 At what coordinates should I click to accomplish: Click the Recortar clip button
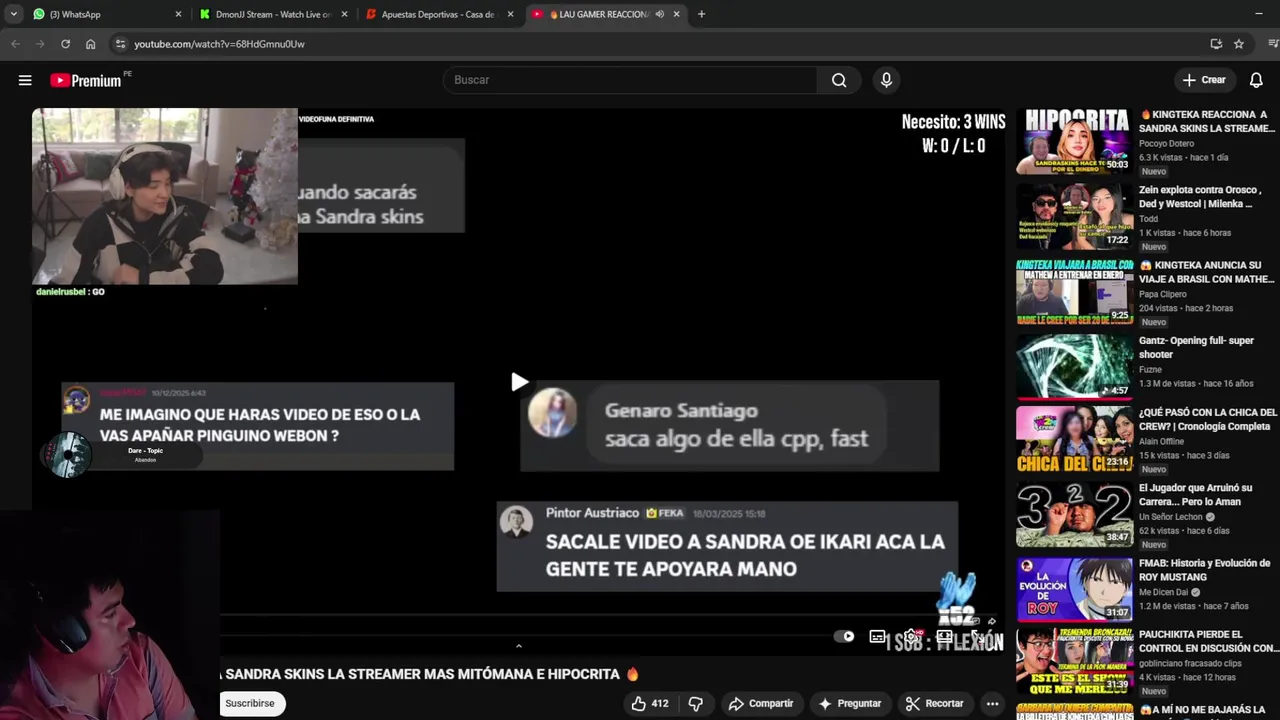click(x=934, y=703)
